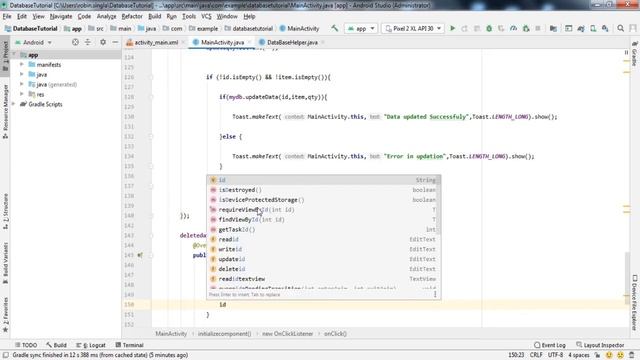Open the Build tool window
This screenshot has height=360, width=640.
tap(56, 345)
